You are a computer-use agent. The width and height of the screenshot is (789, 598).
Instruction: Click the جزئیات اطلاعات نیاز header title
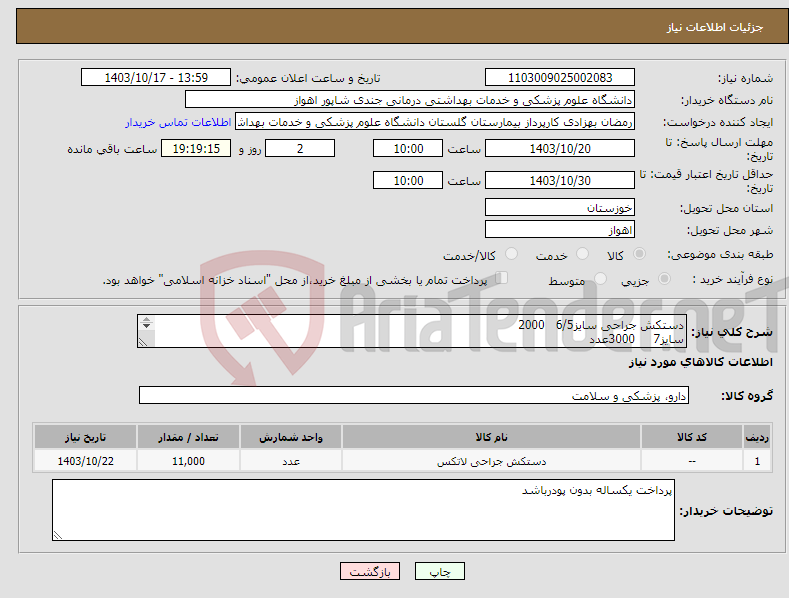coord(715,27)
